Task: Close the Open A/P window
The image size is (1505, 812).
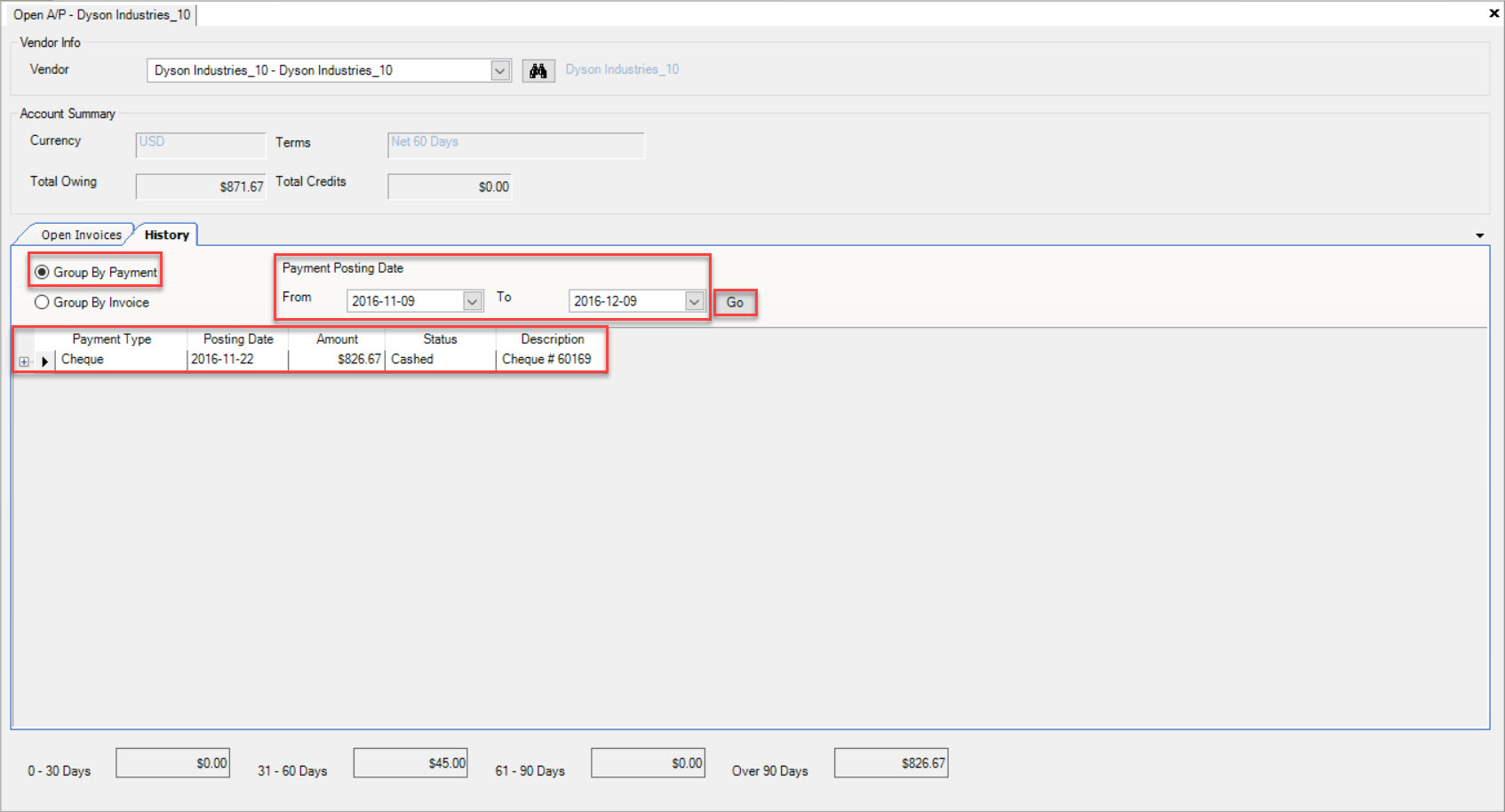Action: (x=1494, y=12)
